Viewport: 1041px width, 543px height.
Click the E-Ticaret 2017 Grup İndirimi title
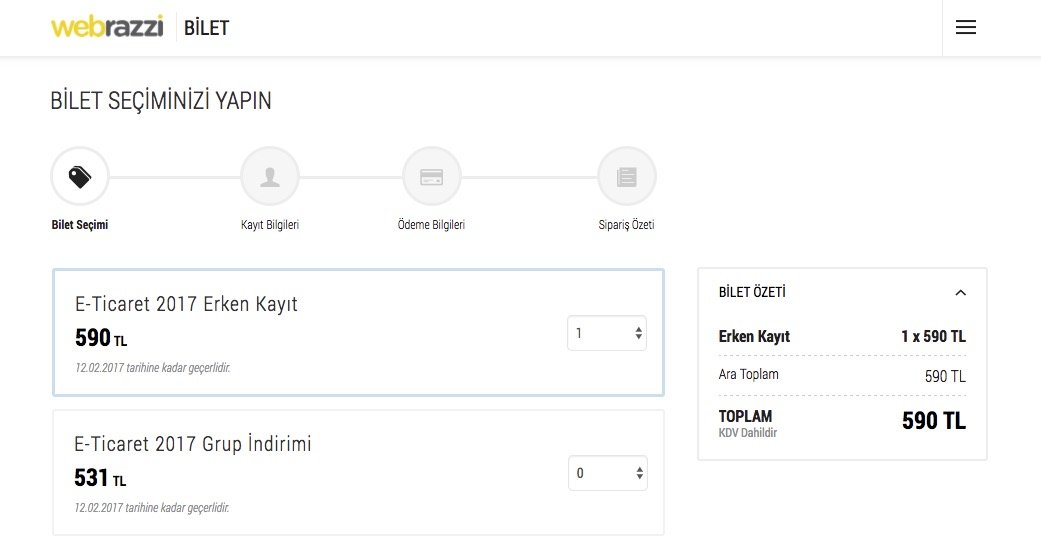[x=193, y=444]
